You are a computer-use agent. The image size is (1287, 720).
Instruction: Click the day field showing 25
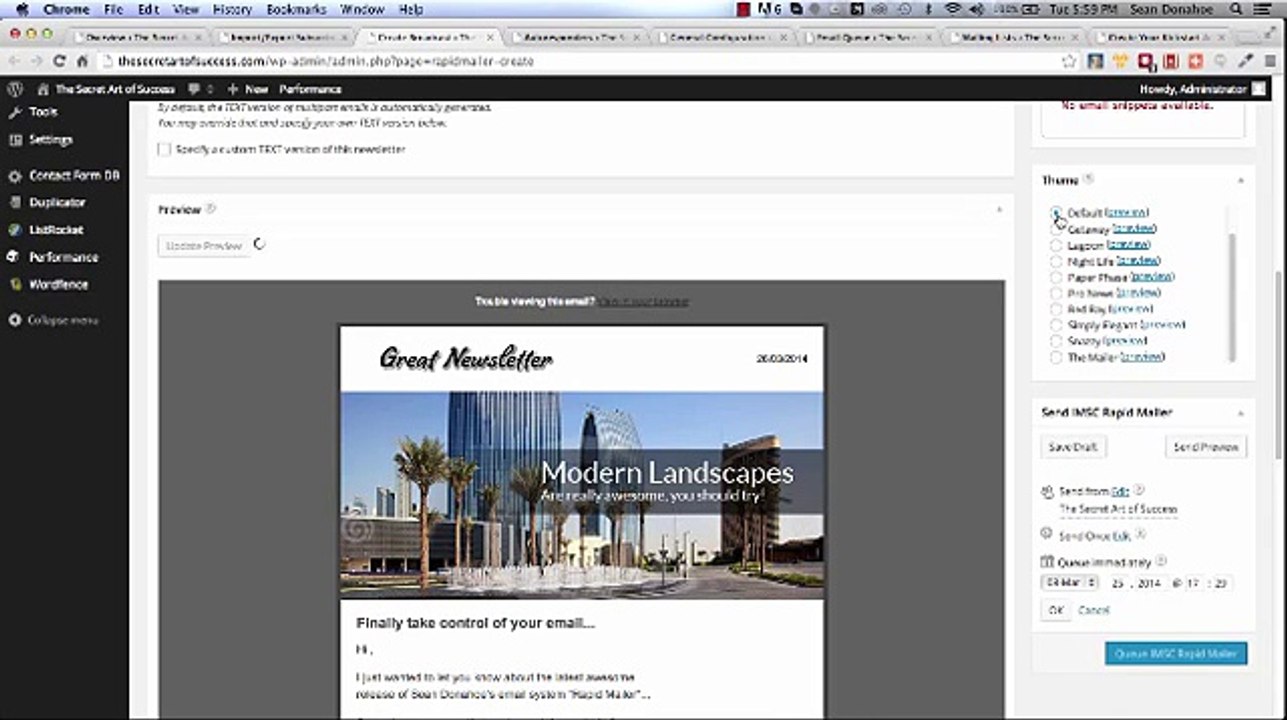click(x=1118, y=582)
